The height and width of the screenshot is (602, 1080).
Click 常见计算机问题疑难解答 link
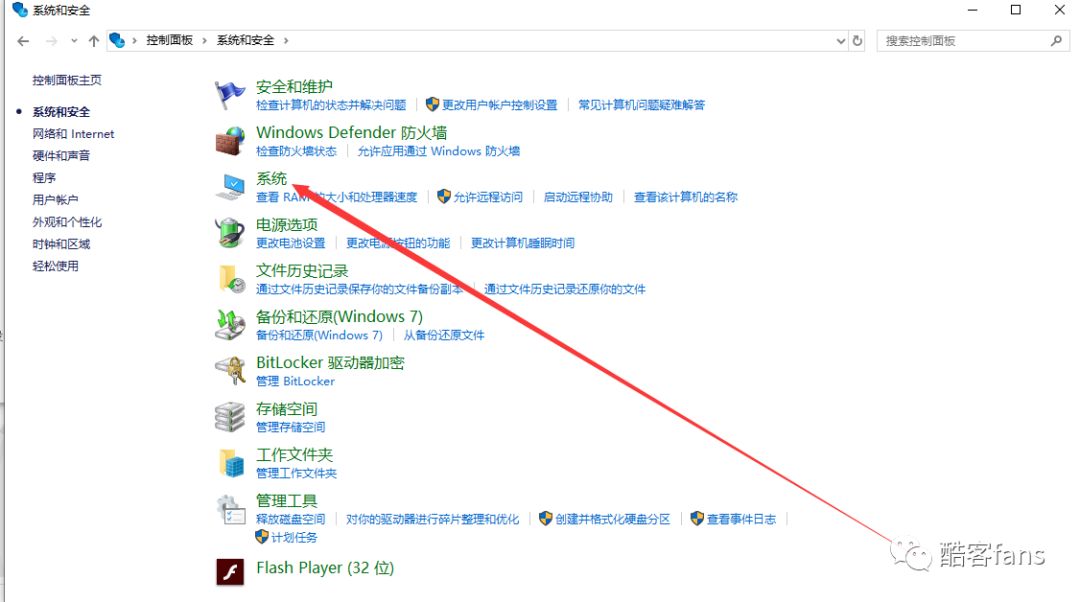[x=641, y=105]
